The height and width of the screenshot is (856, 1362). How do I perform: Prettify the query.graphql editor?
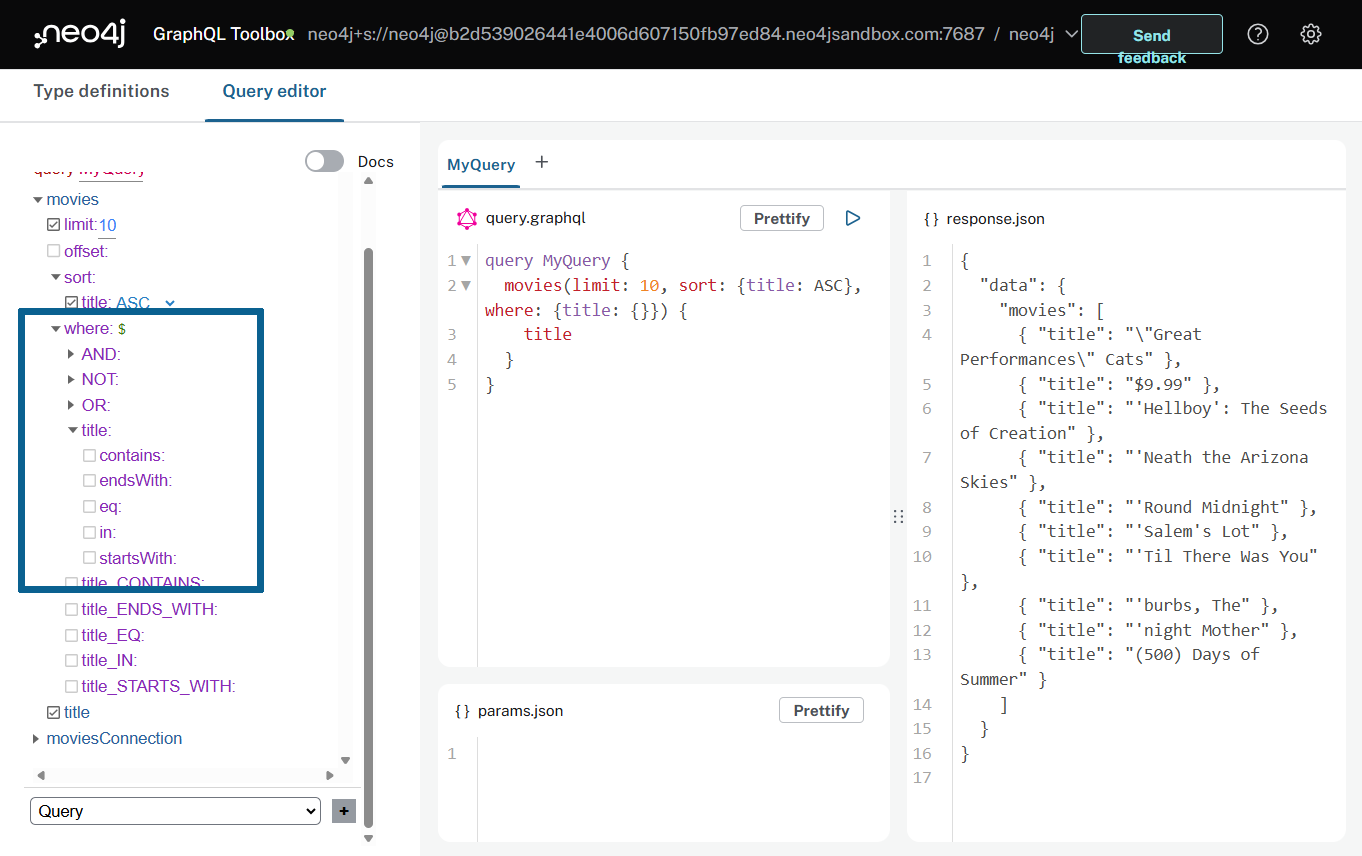pyautogui.click(x=782, y=218)
